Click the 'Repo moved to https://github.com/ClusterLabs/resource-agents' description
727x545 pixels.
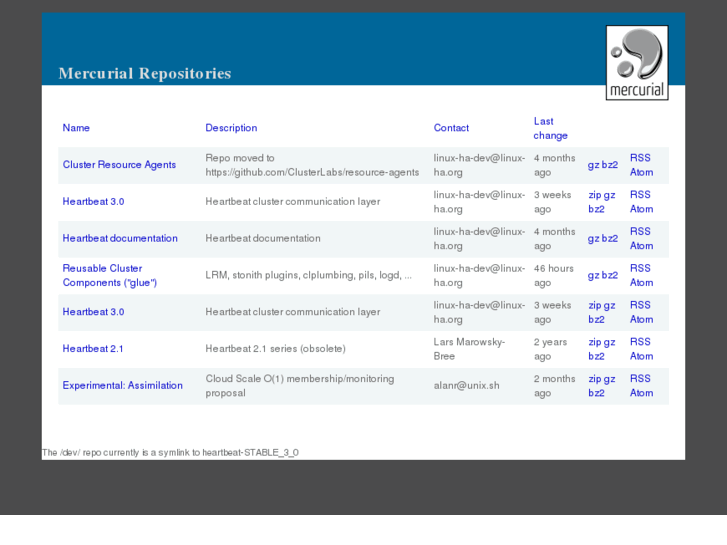click(x=312, y=165)
